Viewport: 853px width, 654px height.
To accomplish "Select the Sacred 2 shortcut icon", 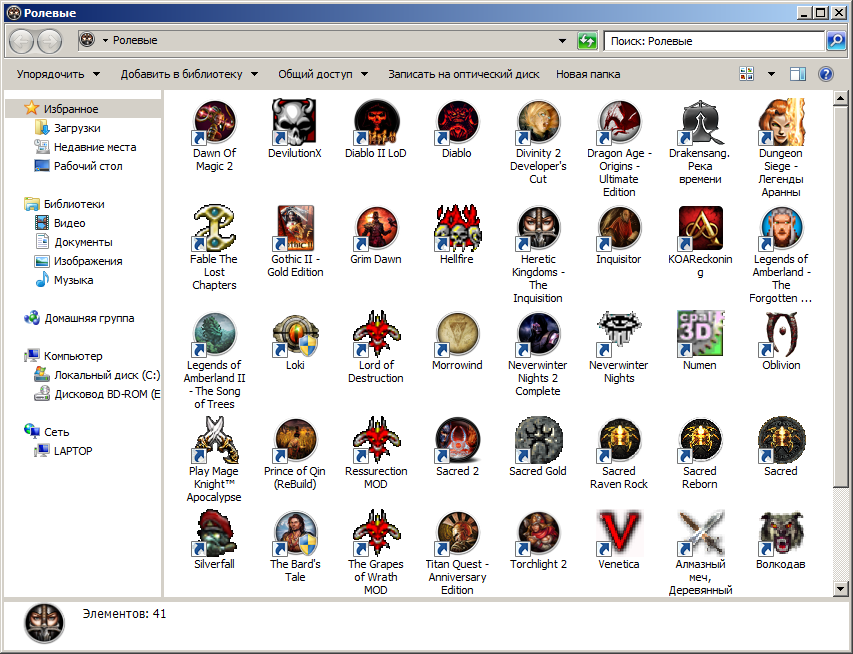I will point(457,440).
